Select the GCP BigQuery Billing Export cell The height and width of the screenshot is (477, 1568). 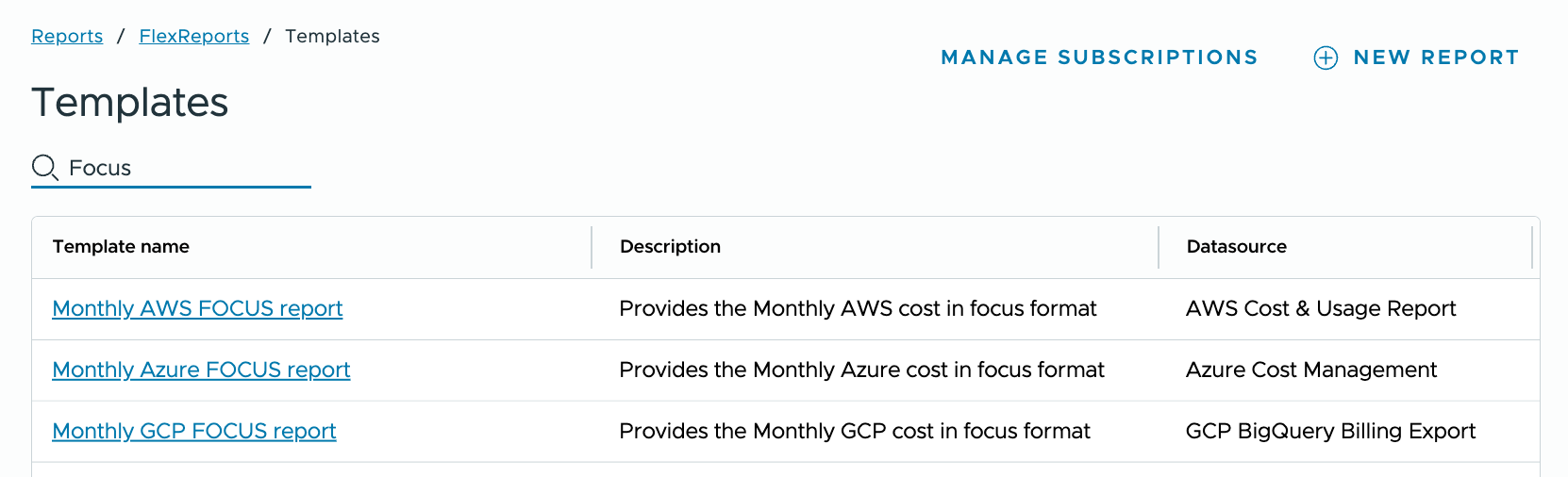[x=1330, y=431]
